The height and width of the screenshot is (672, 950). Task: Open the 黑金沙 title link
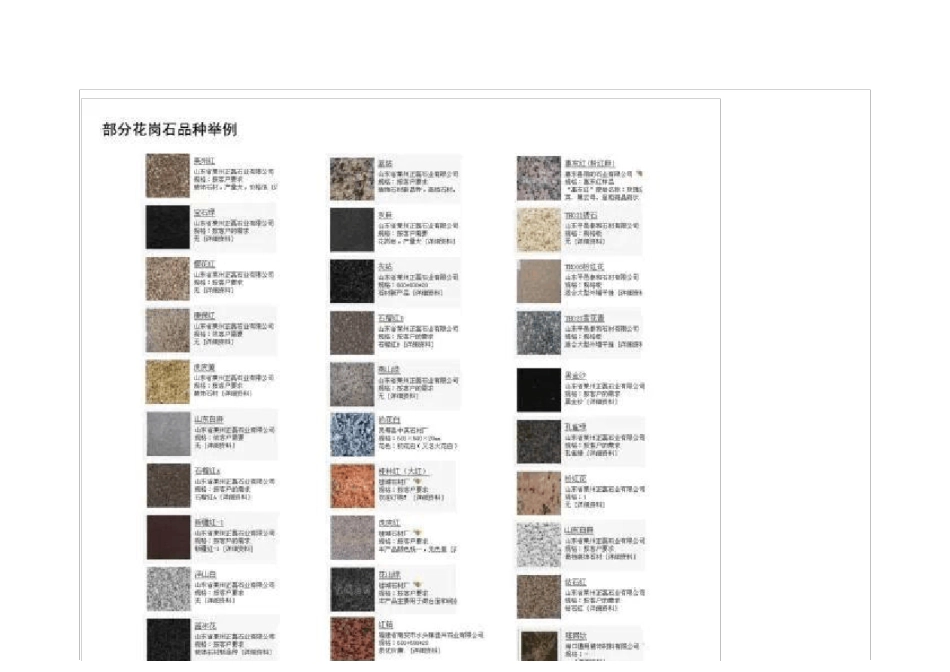[x=575, y=375]
